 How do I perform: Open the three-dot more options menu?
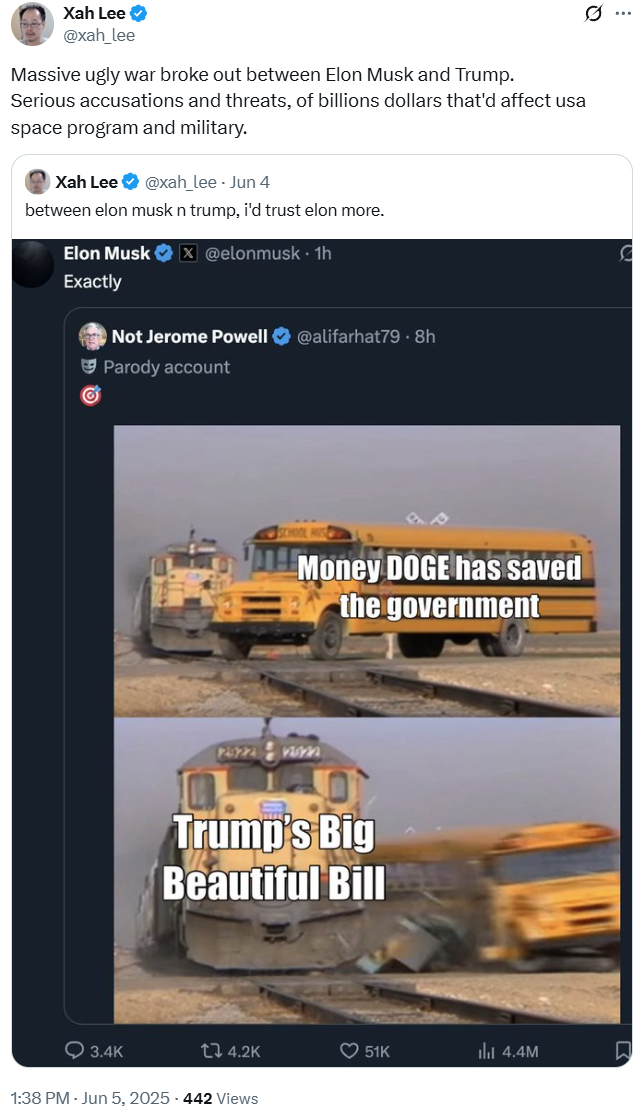tap(623, 14)
